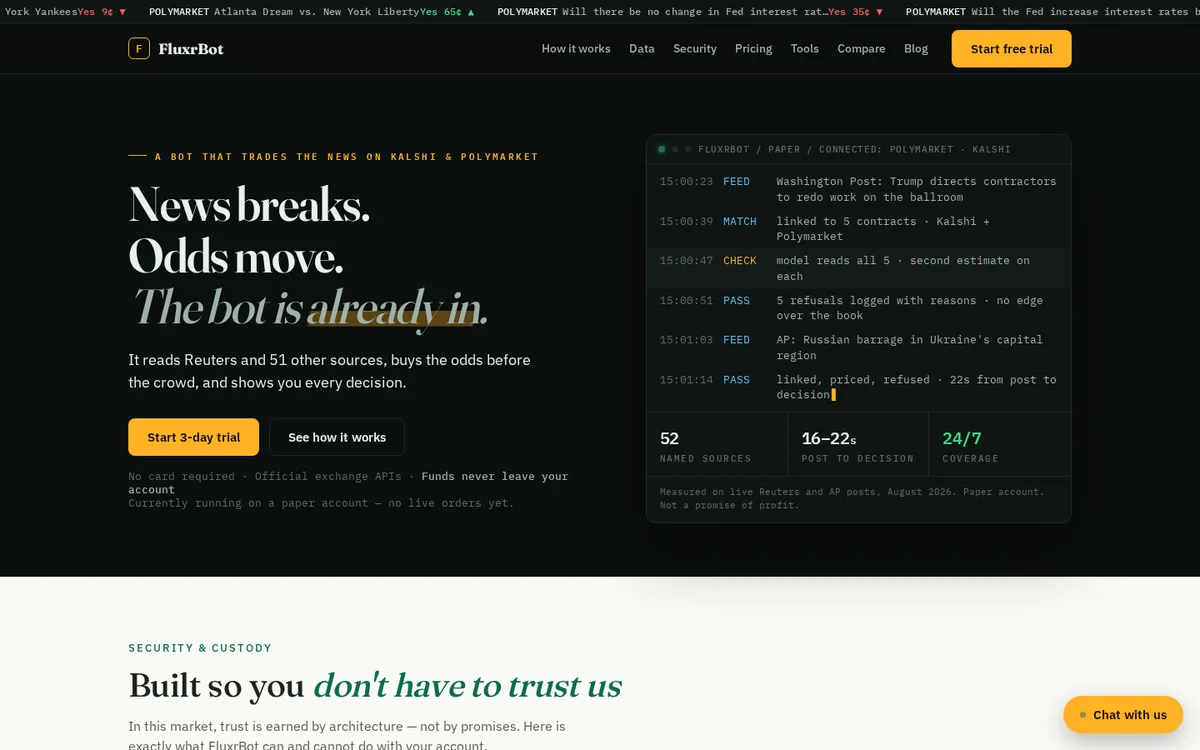Click the don't have to trust us heading
Viewport: 1200px width, 750px height.
coord(467,685)
